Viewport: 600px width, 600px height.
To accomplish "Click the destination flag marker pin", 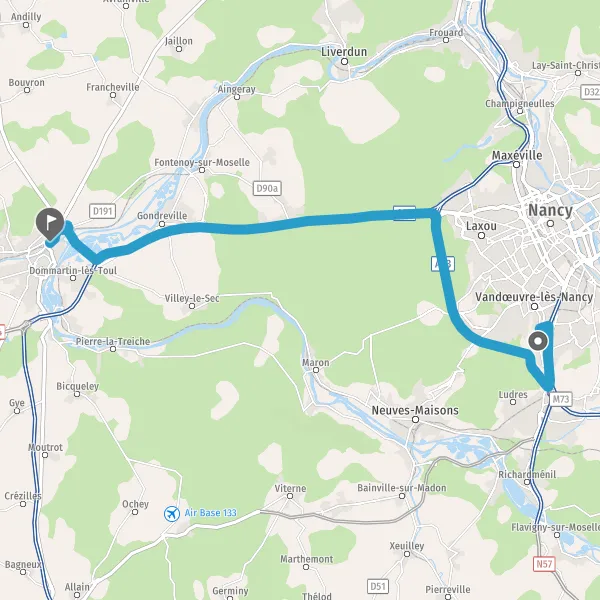I will pyautogui.click(x=50, y=224).
